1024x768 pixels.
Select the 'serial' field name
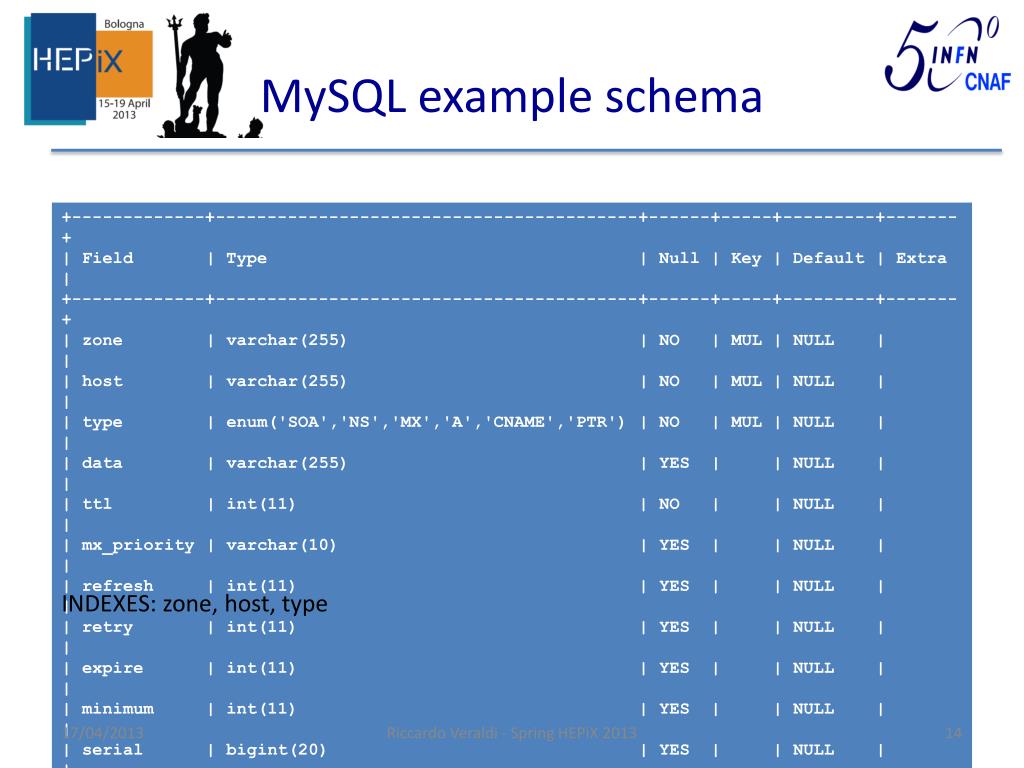pyautogui.click(x=112, y=750)
